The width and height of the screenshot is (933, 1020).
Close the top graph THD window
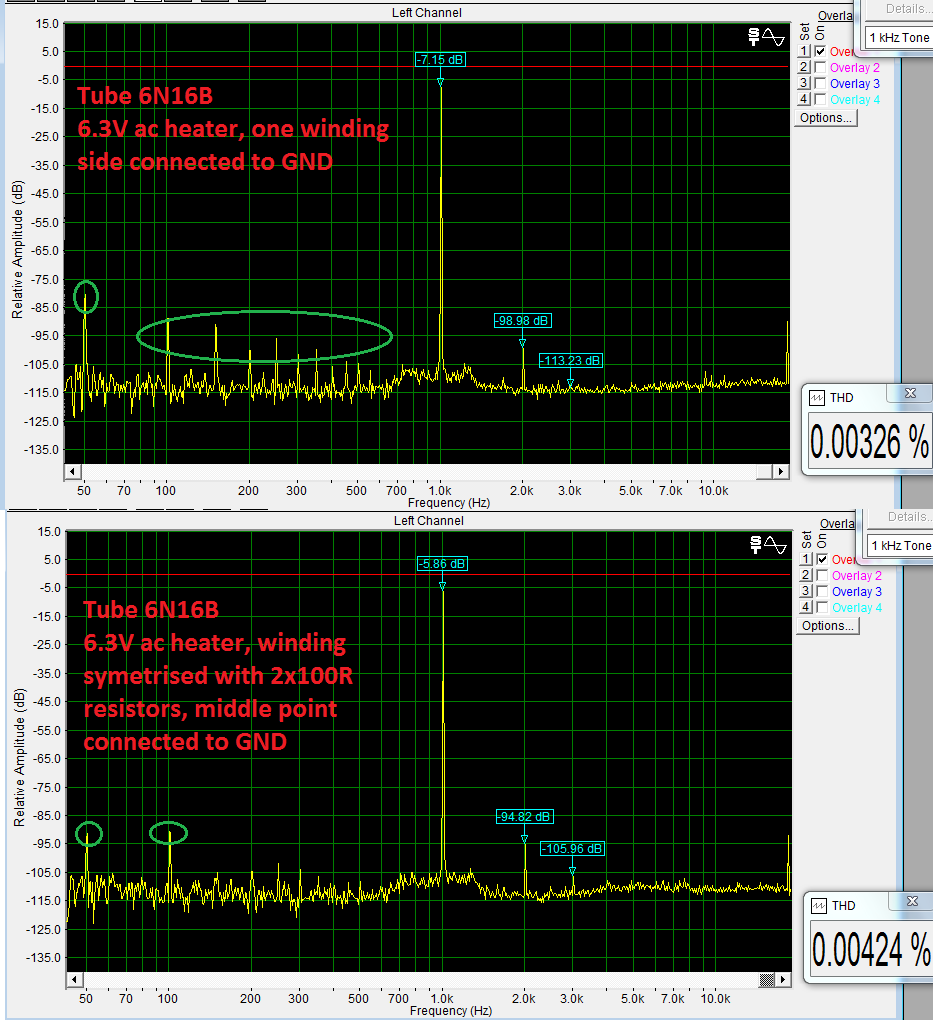(910, 394)
